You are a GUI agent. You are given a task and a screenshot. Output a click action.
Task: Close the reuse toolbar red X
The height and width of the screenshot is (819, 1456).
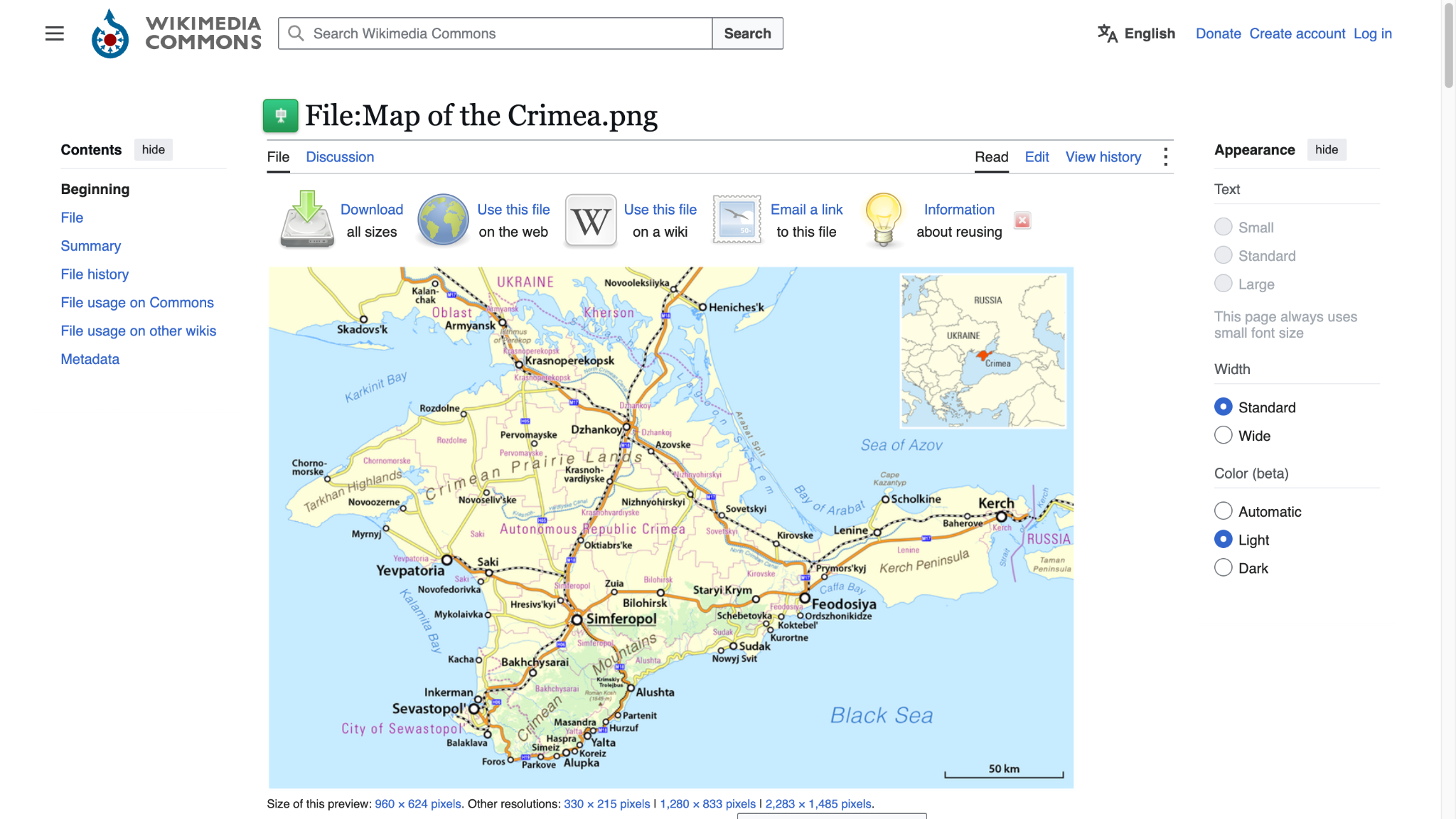coord(1022,220)
